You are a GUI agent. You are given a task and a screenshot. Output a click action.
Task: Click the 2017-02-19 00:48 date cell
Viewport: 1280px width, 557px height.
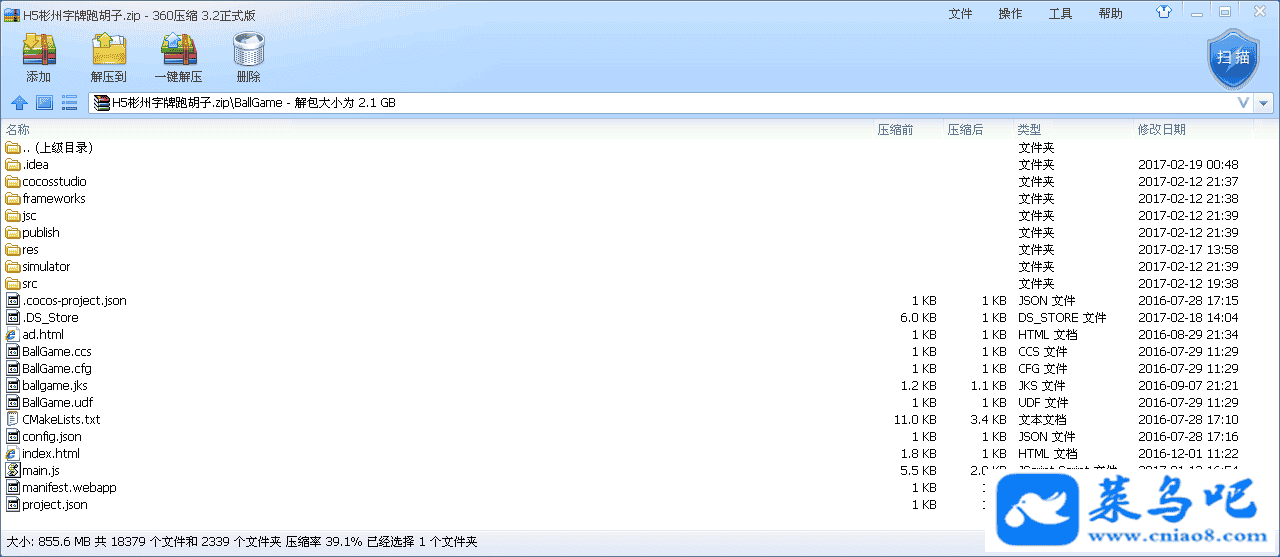(x=1188, y=165)
